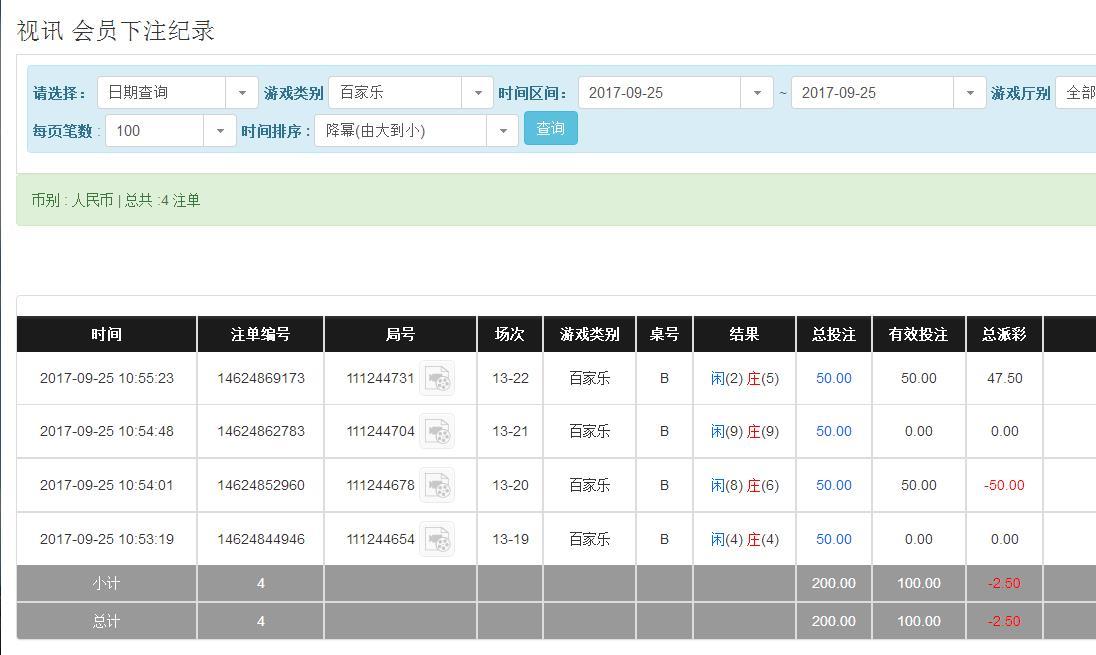
Task: Open bet amount 50.00 for round 13-20
Action: click(833, 485)
